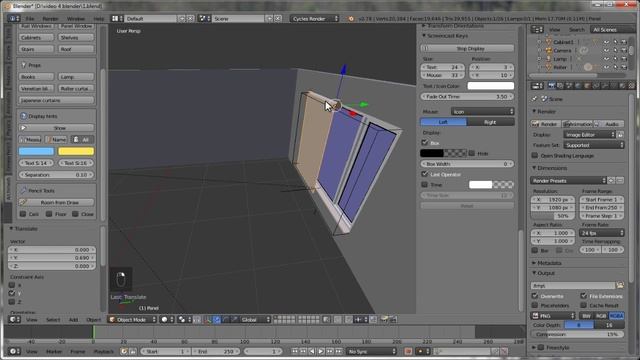Select the Scene properties tab icon
This screenshot has width=640, height=360.
(569, 86)
